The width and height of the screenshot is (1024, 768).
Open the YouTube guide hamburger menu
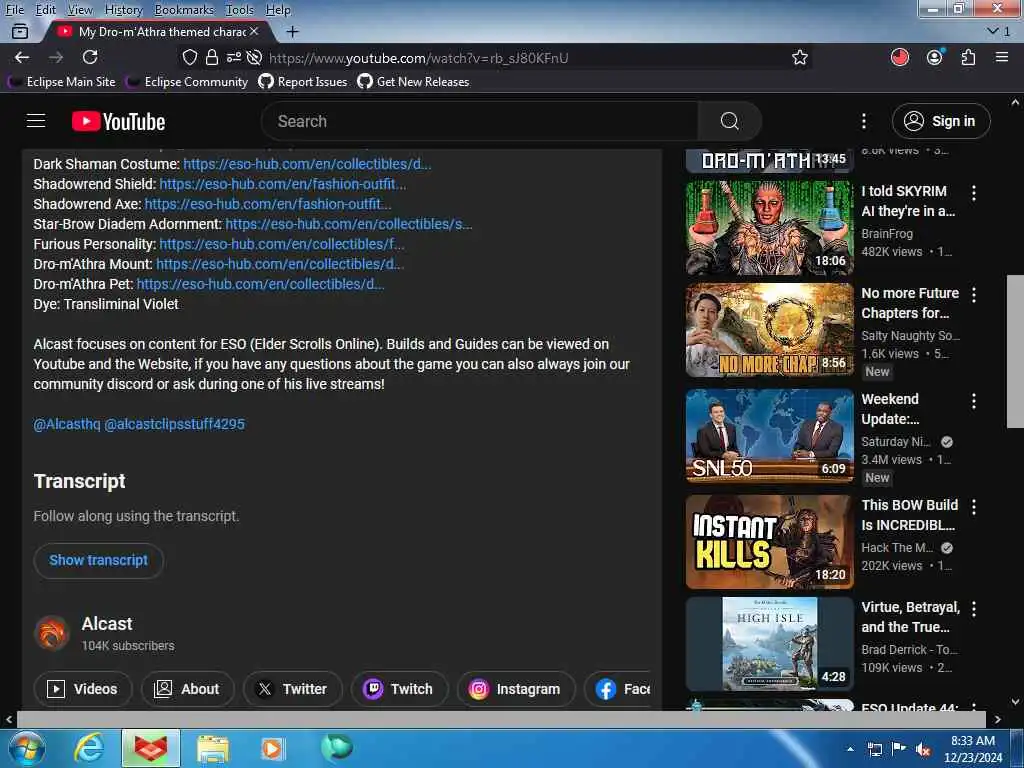tap(36, 121)
